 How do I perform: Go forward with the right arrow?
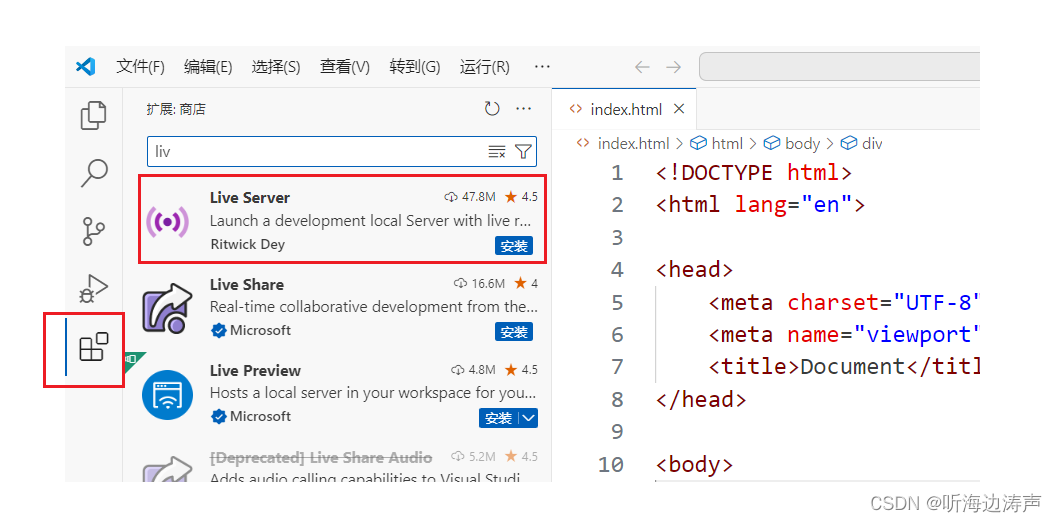point(673,67)
